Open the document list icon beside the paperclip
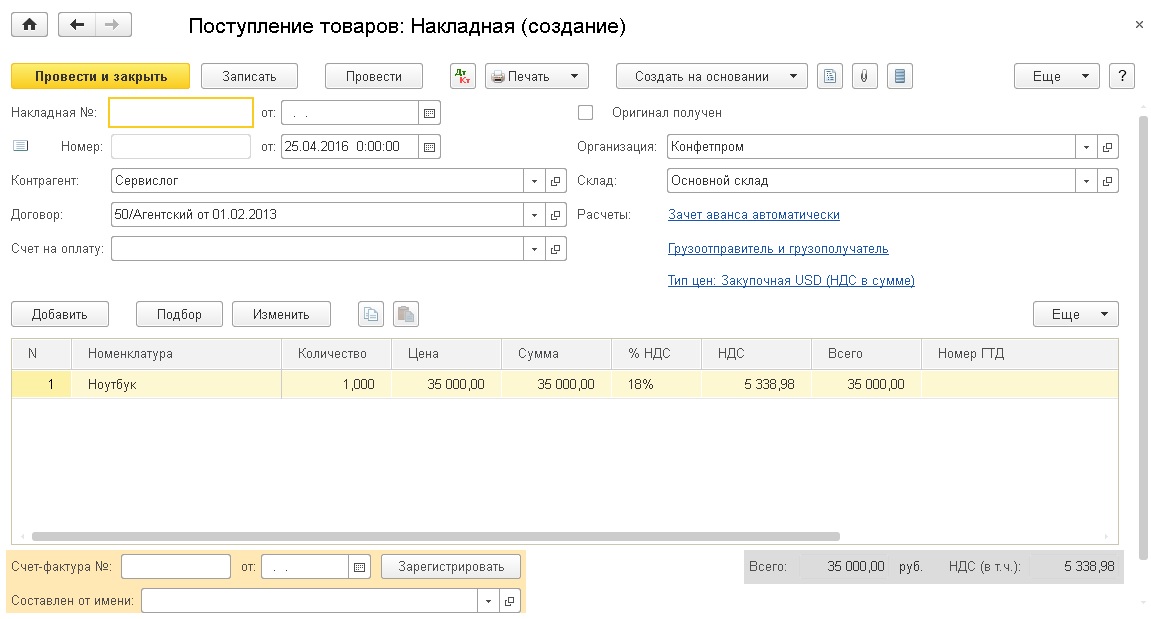The image size is (1151, 619). 900,76
